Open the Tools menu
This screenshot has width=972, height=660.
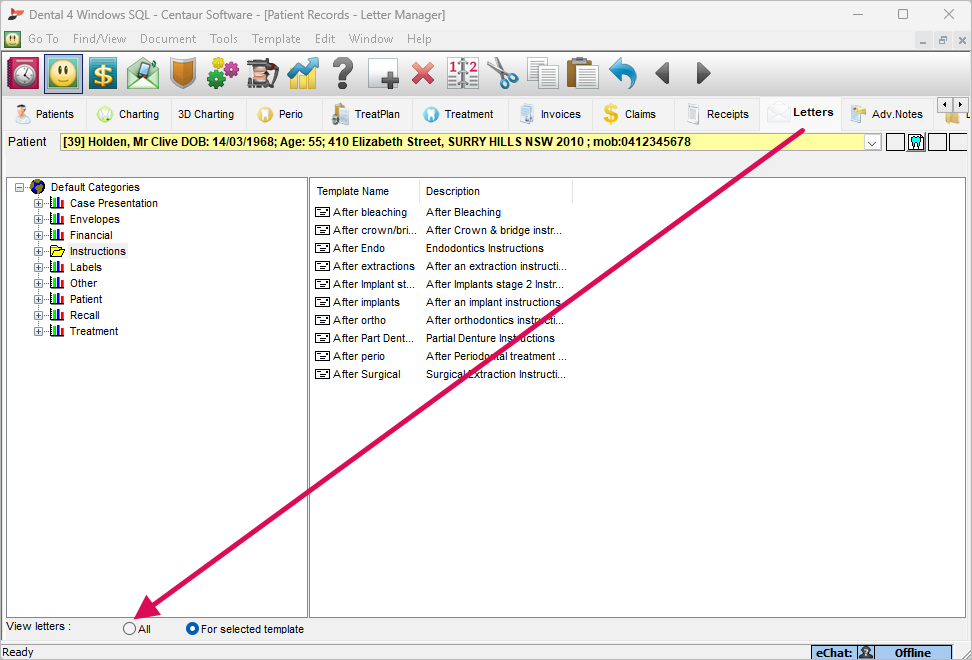click(224, 39)
